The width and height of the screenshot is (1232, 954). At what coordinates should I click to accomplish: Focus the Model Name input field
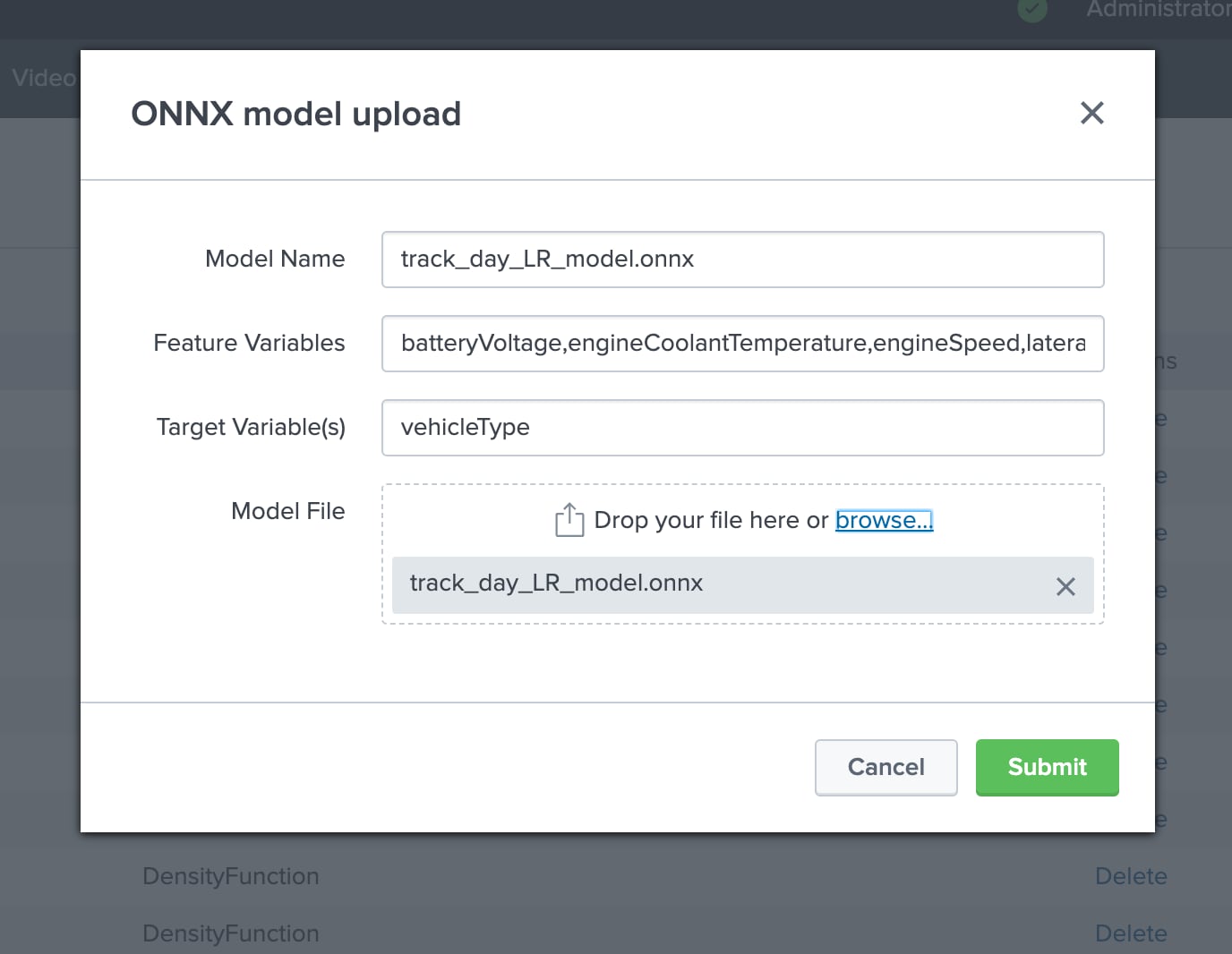742,260
